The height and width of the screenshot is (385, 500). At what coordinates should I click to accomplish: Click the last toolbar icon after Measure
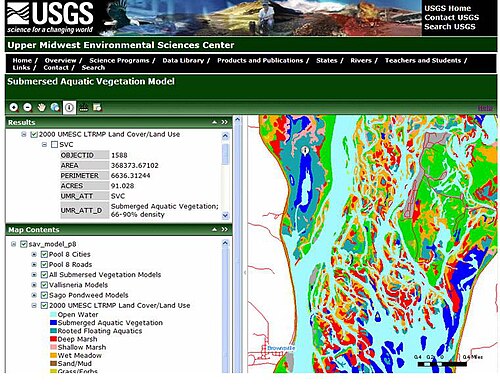(97, 107)
